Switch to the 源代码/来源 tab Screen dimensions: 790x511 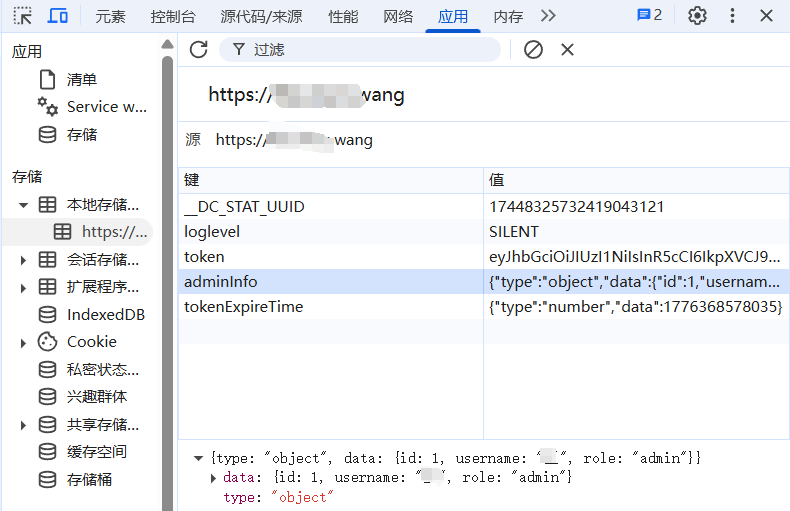[261, 17]
